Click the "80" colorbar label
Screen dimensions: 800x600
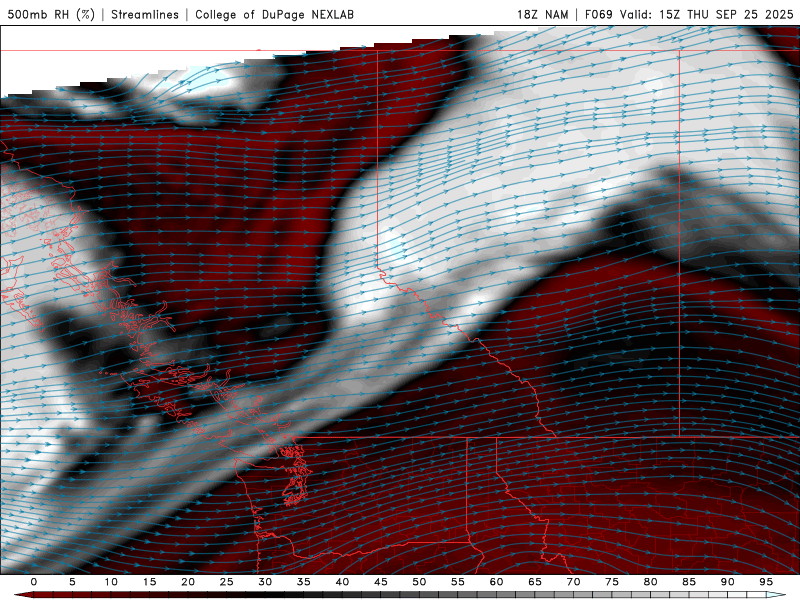(650, 582)
